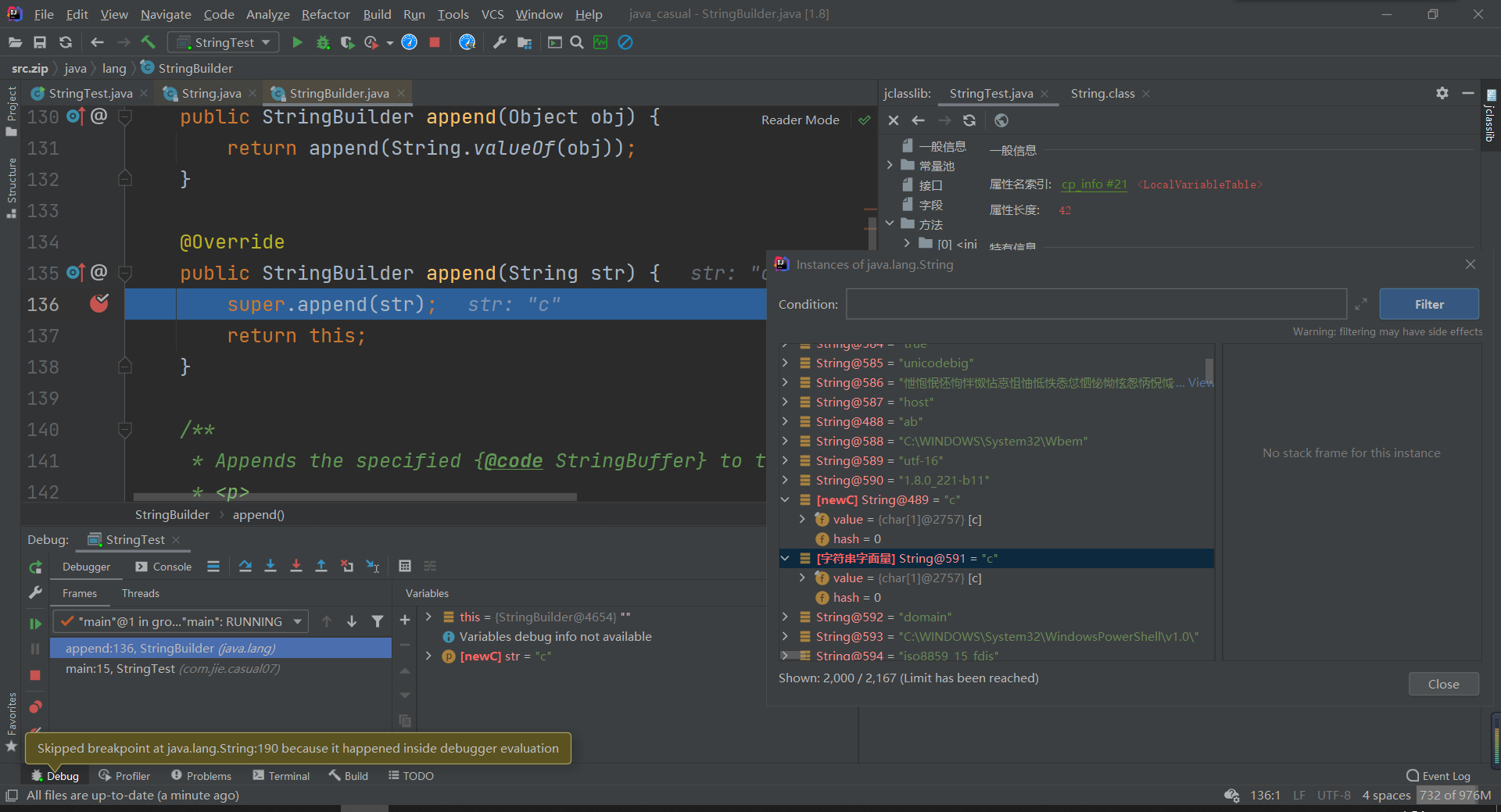Run StringTest with the green play icon

[x=297, y=42]
